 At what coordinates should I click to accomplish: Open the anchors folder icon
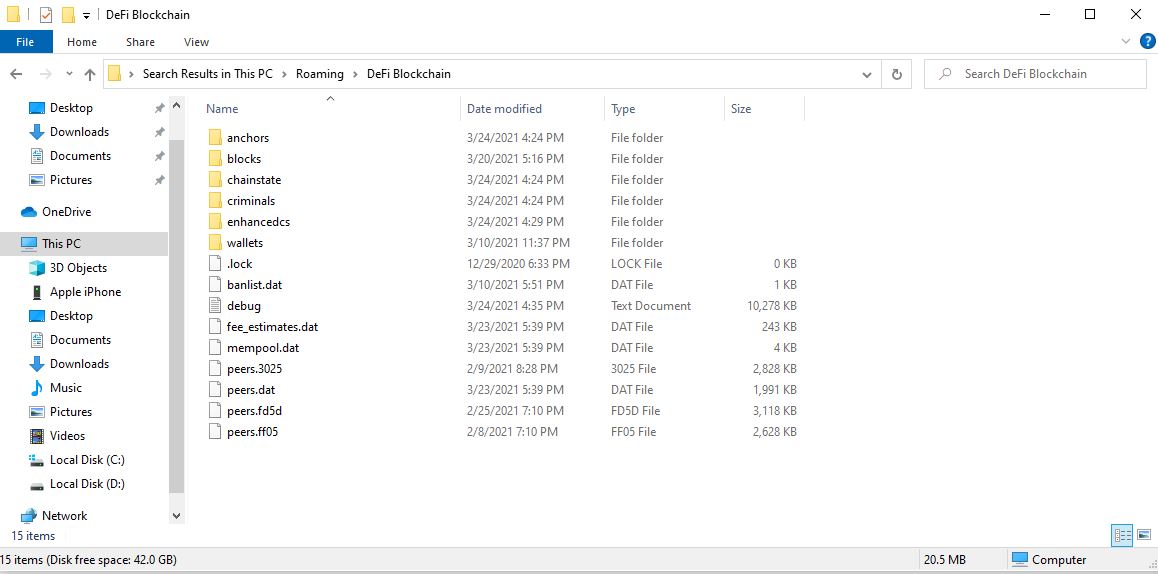coord(215,137)
